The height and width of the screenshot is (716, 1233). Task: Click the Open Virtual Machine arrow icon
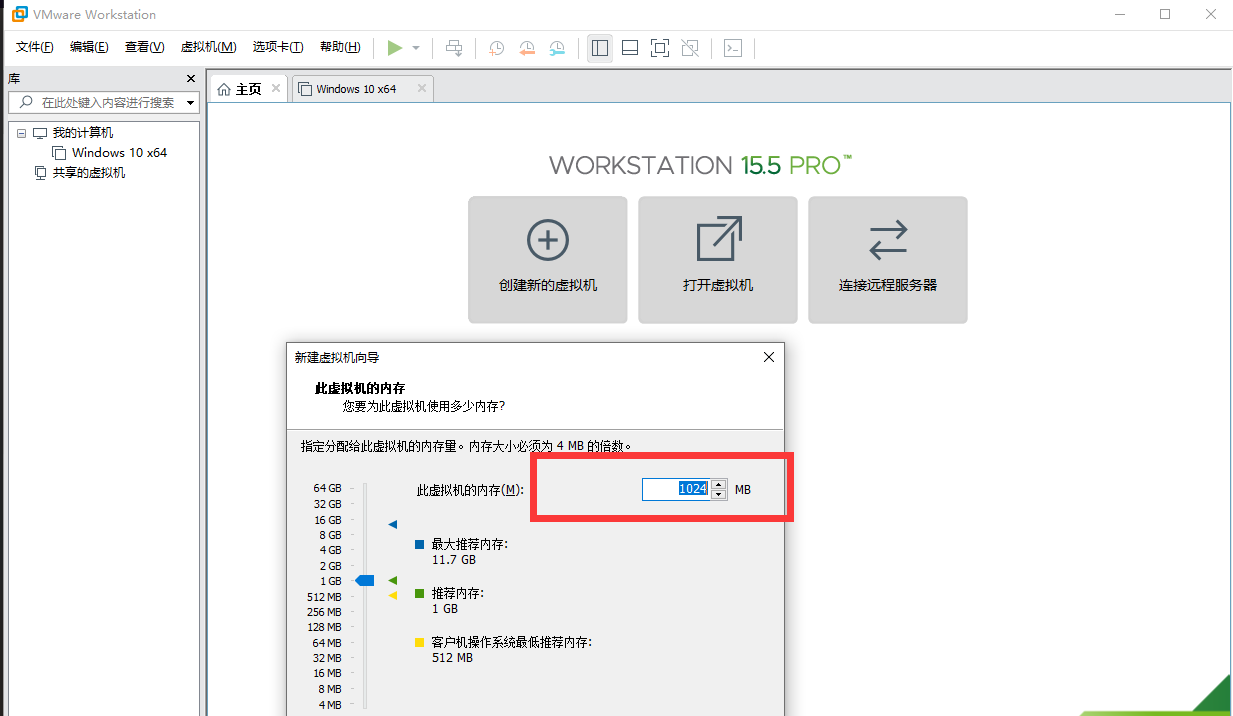click(x=718, y=240)
